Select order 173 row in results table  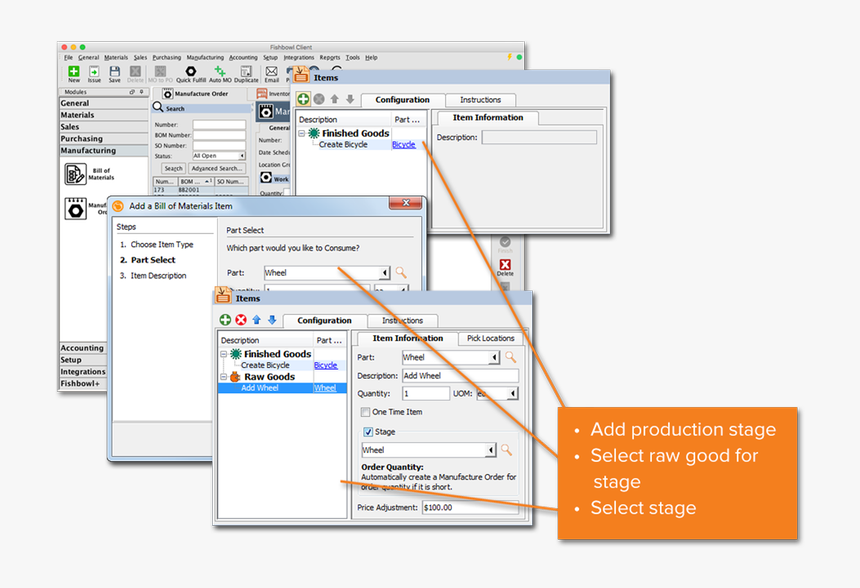point(200,190)
